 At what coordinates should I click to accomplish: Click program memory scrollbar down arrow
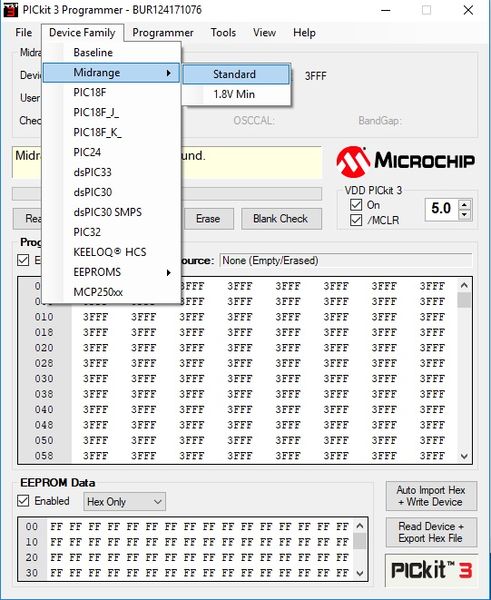(x=465, y=456)
